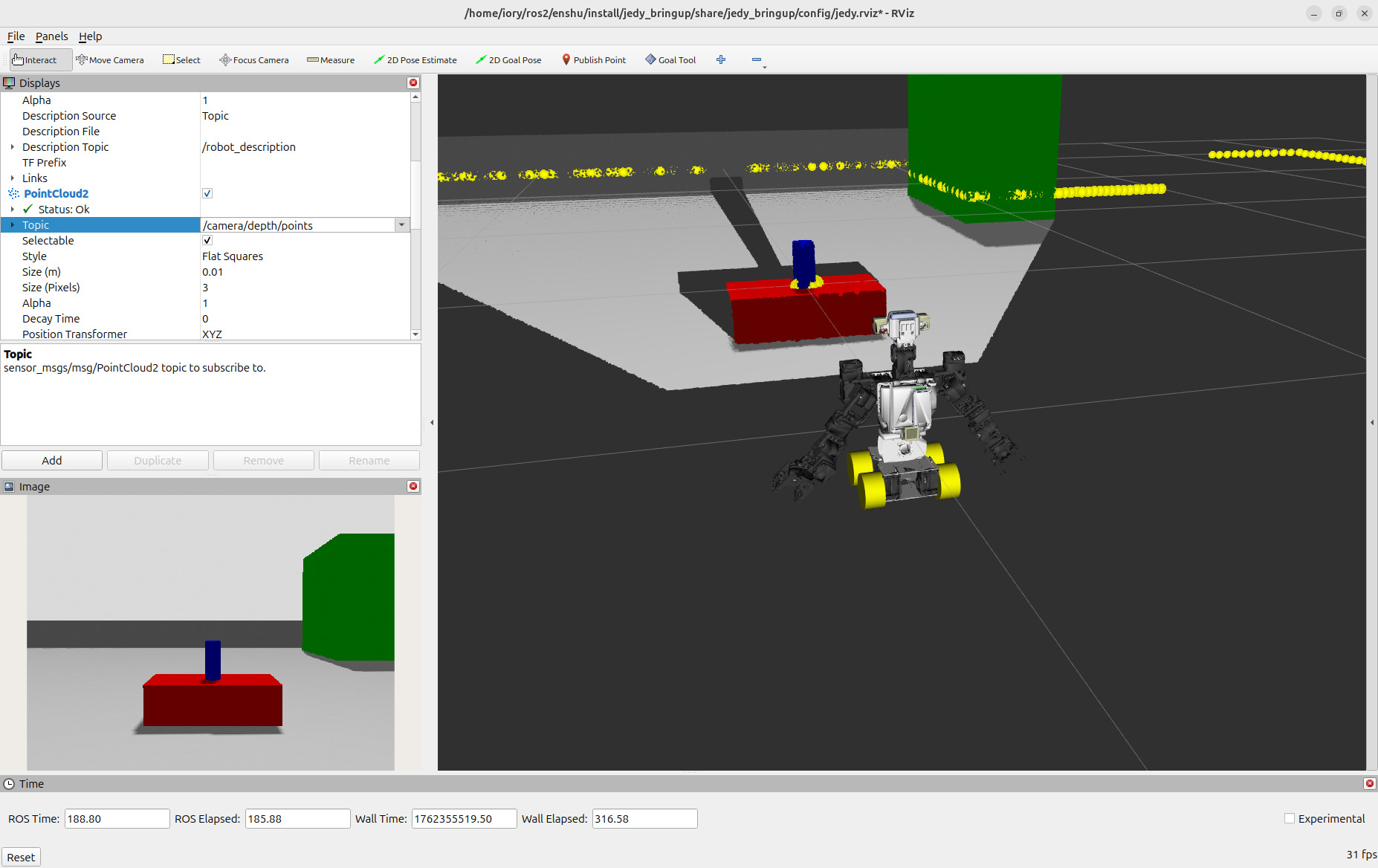Uncheck the Selectable checkbox
The image size is (1378, 868).
coord(207,240)
